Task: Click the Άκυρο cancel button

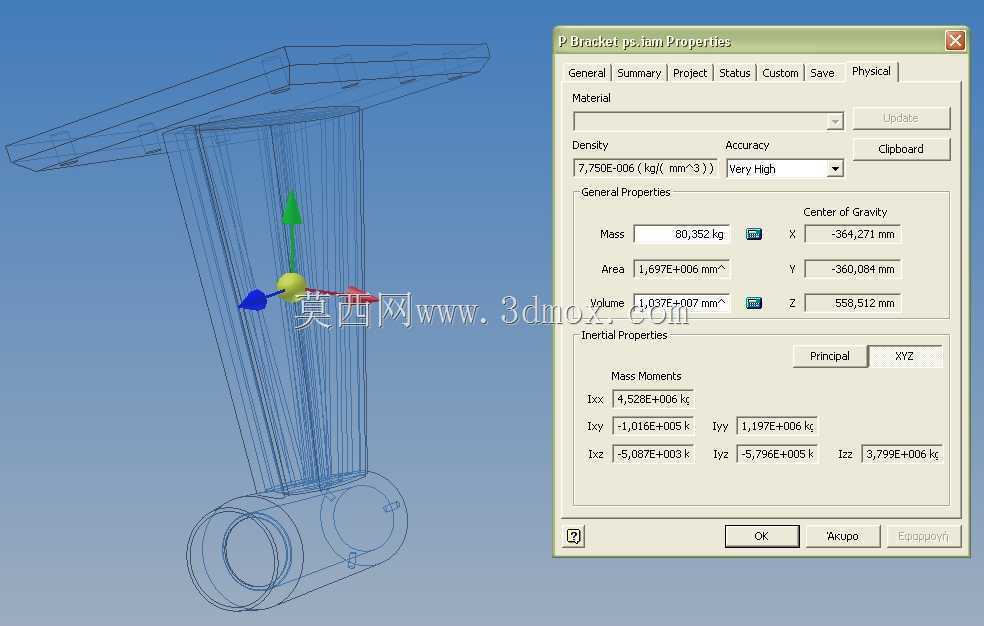Action: click(842, 536)
